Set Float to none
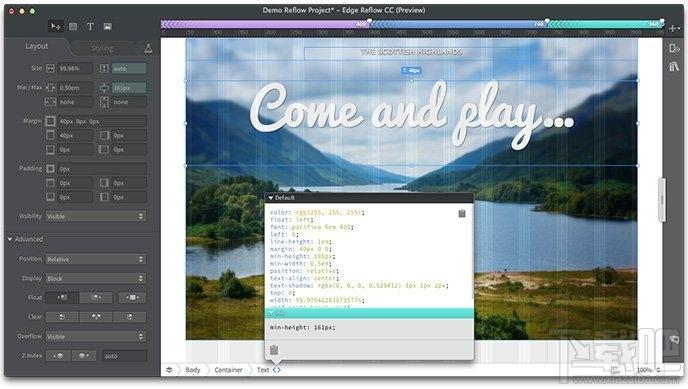688x389 pixels. pyautogui.click(x=132, y=297)
